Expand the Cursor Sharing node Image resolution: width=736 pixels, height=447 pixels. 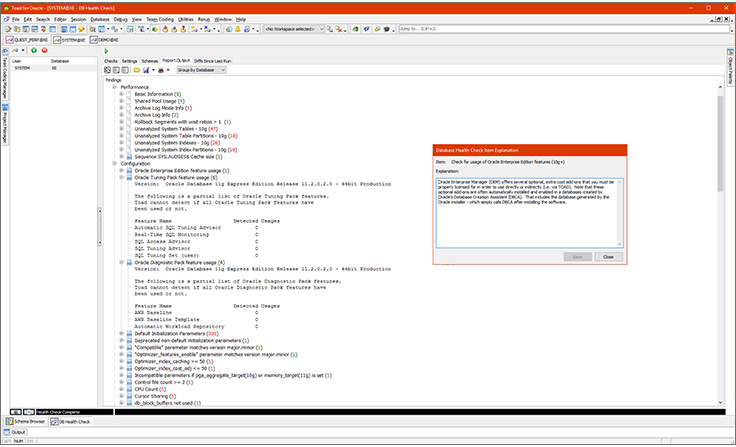121,396
